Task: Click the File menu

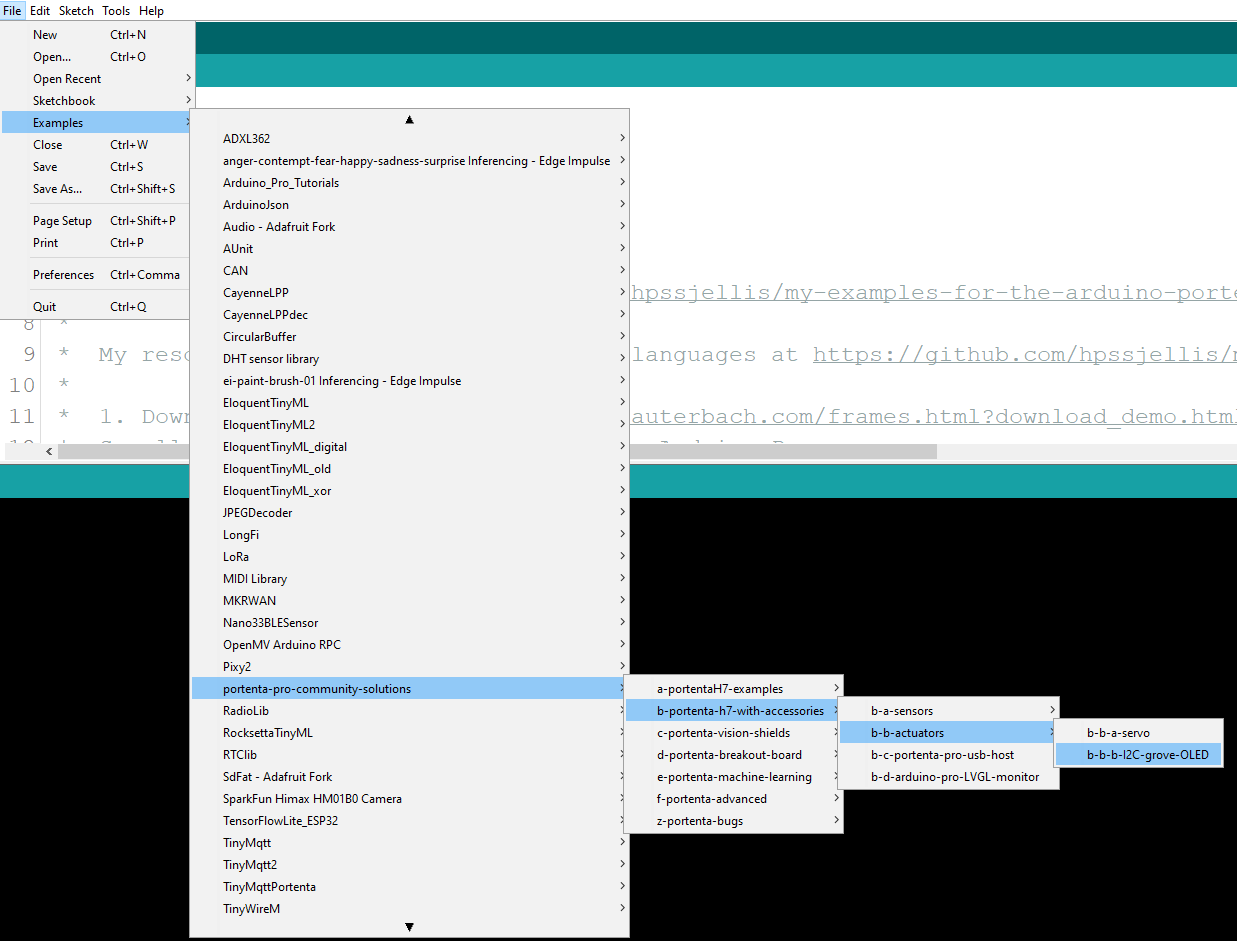Action: [x=12, y=11]
